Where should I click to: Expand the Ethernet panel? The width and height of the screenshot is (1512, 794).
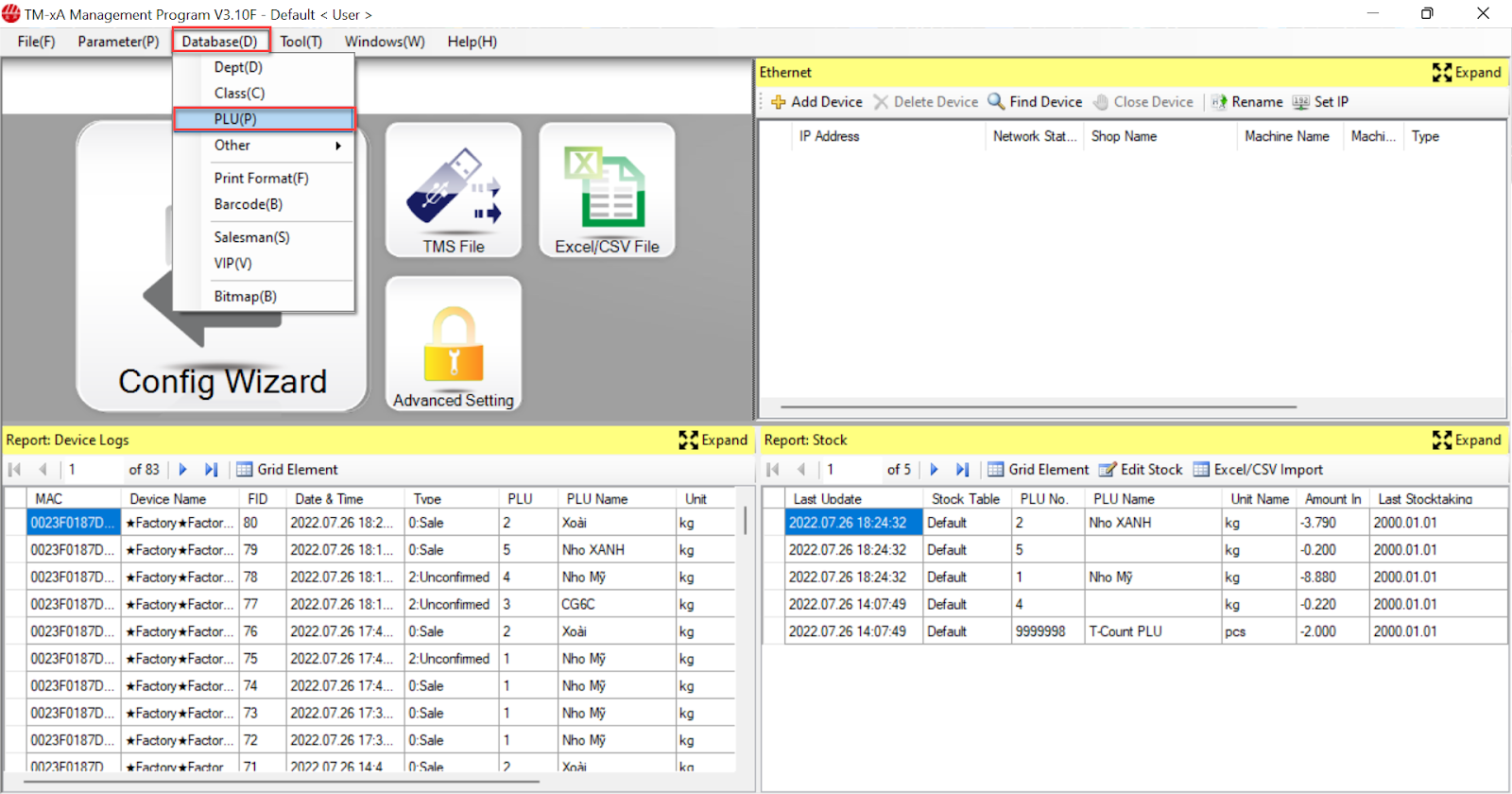[x=1467, y=73]
